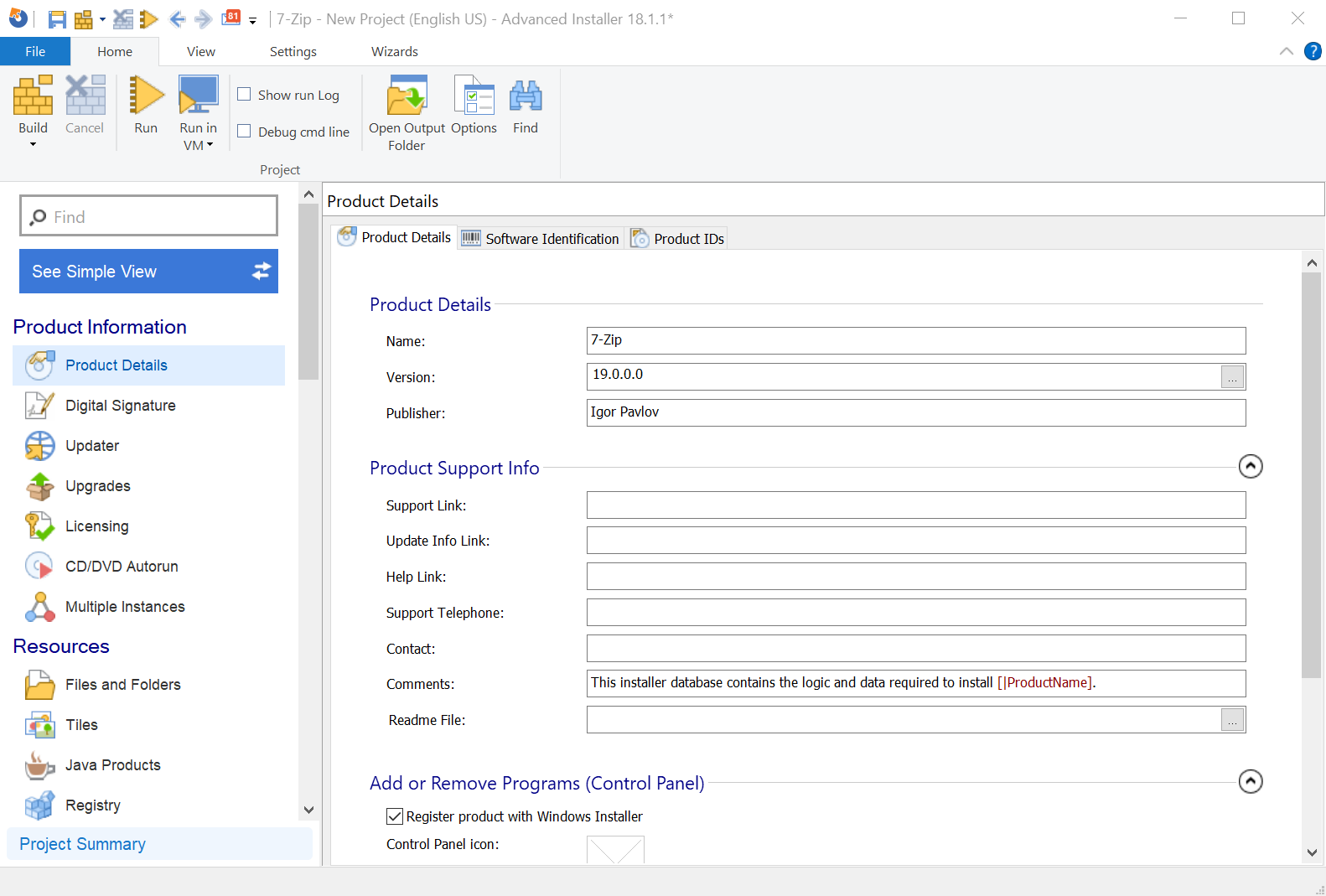Switch to the View ribbon tab

pos(201,51)
